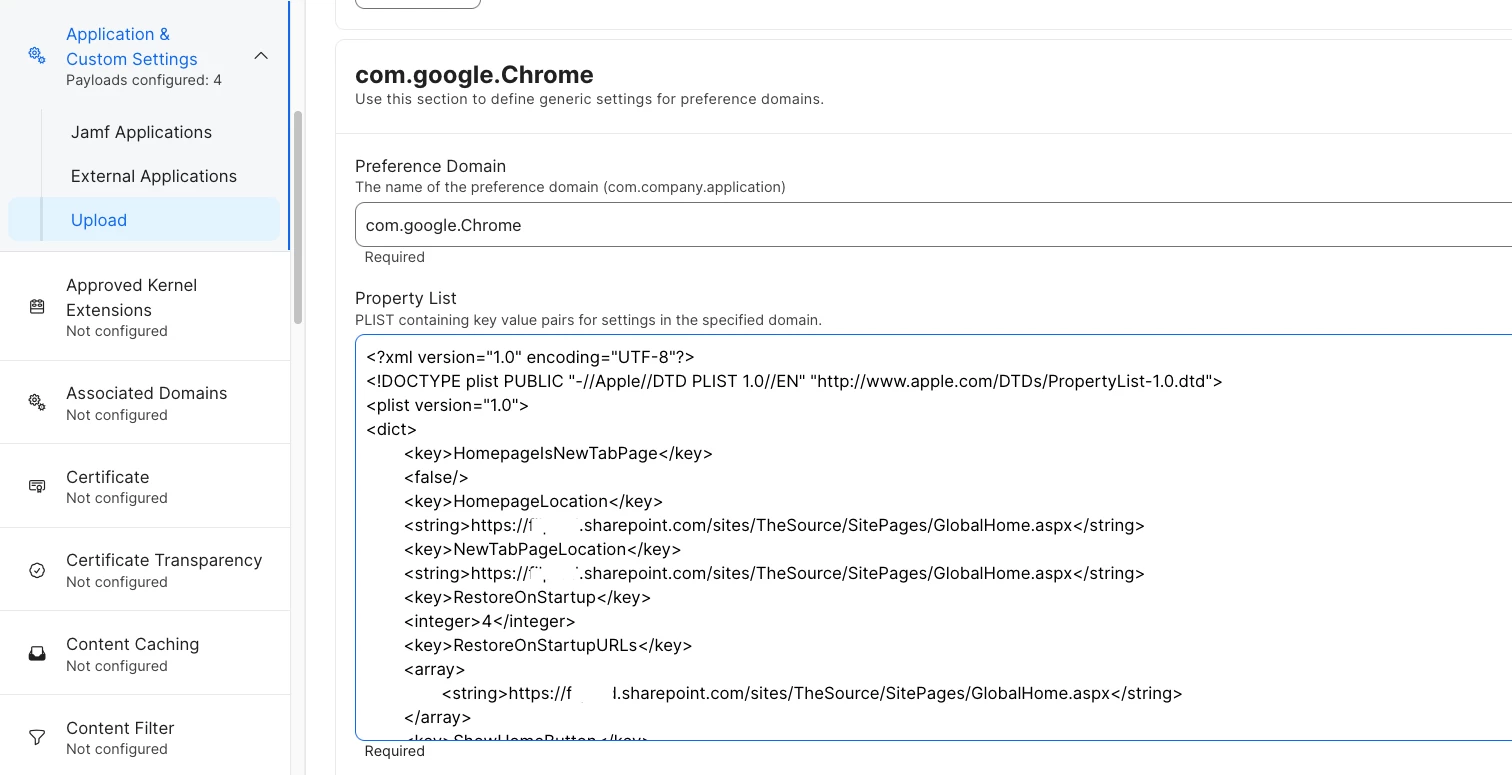Open Content Caching payload
1512x775 pixels.
(144, 653)
